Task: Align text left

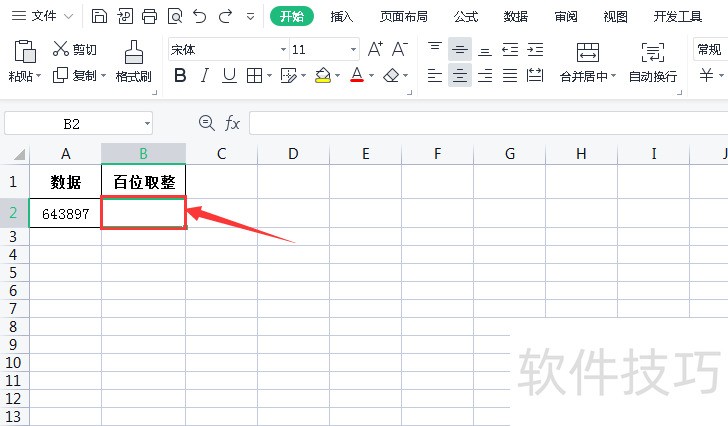Action: pyautogui.click(x=435, y=75)
